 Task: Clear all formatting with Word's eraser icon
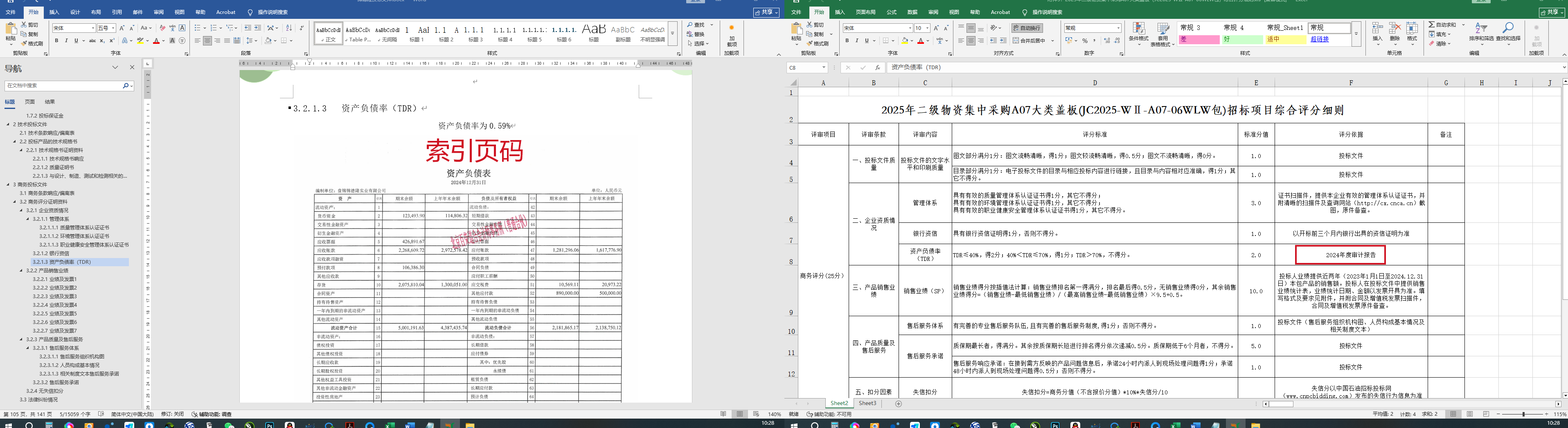click(162, 28)
